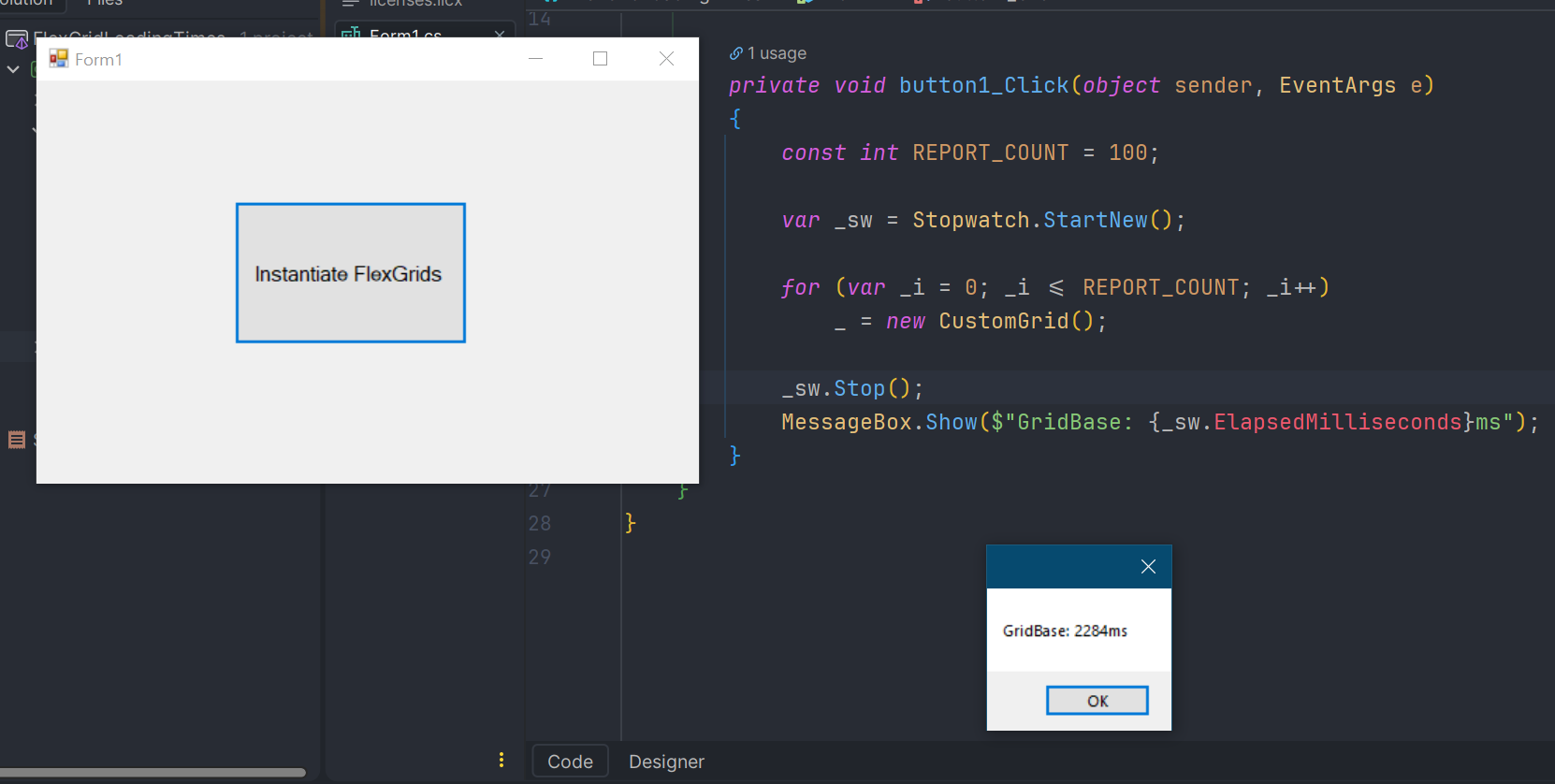1555x784 pixels.
Task: Click the Form1 window app icon
Action: (59, 59)
